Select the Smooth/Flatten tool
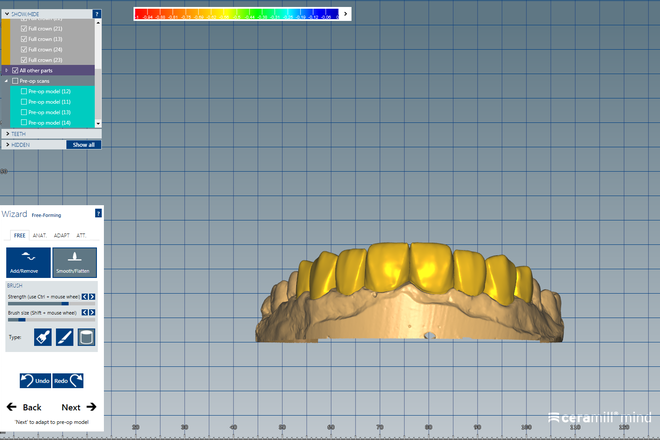 tap(75, 262)
